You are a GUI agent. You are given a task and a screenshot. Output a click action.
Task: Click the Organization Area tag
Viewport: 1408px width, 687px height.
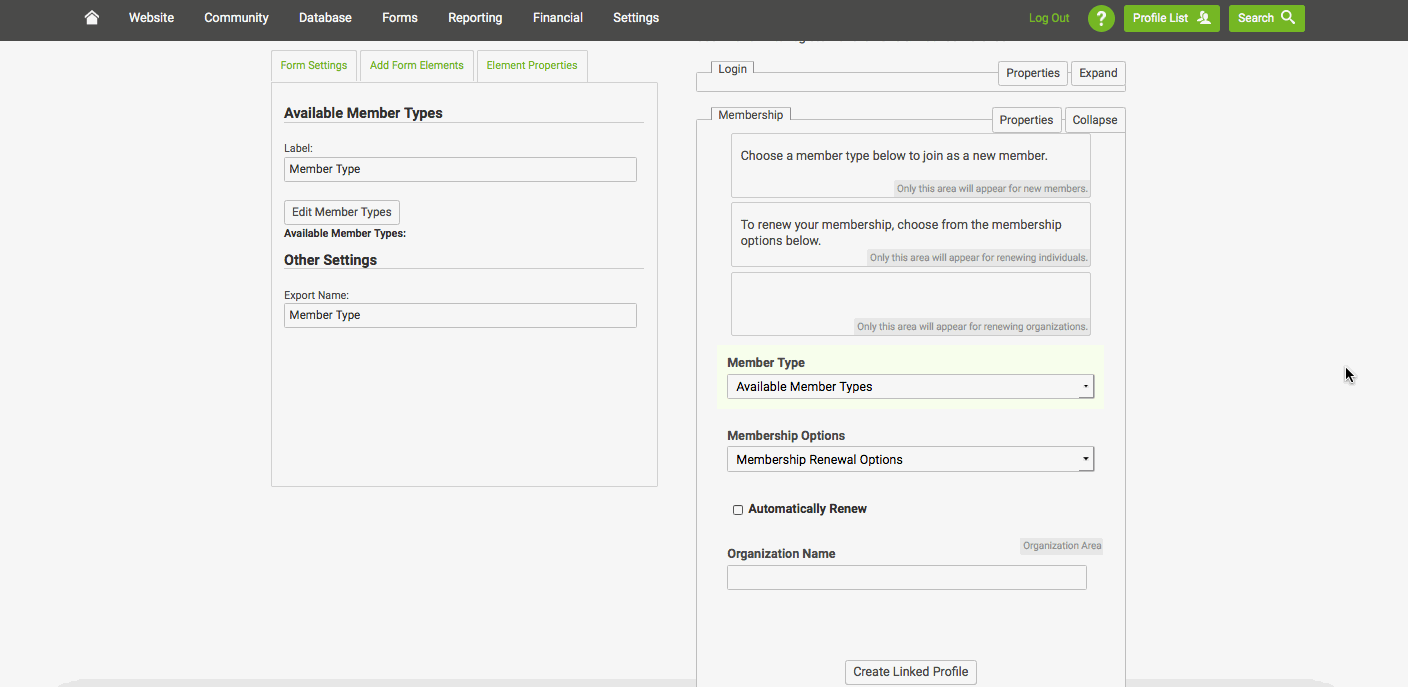point(1062,546)
